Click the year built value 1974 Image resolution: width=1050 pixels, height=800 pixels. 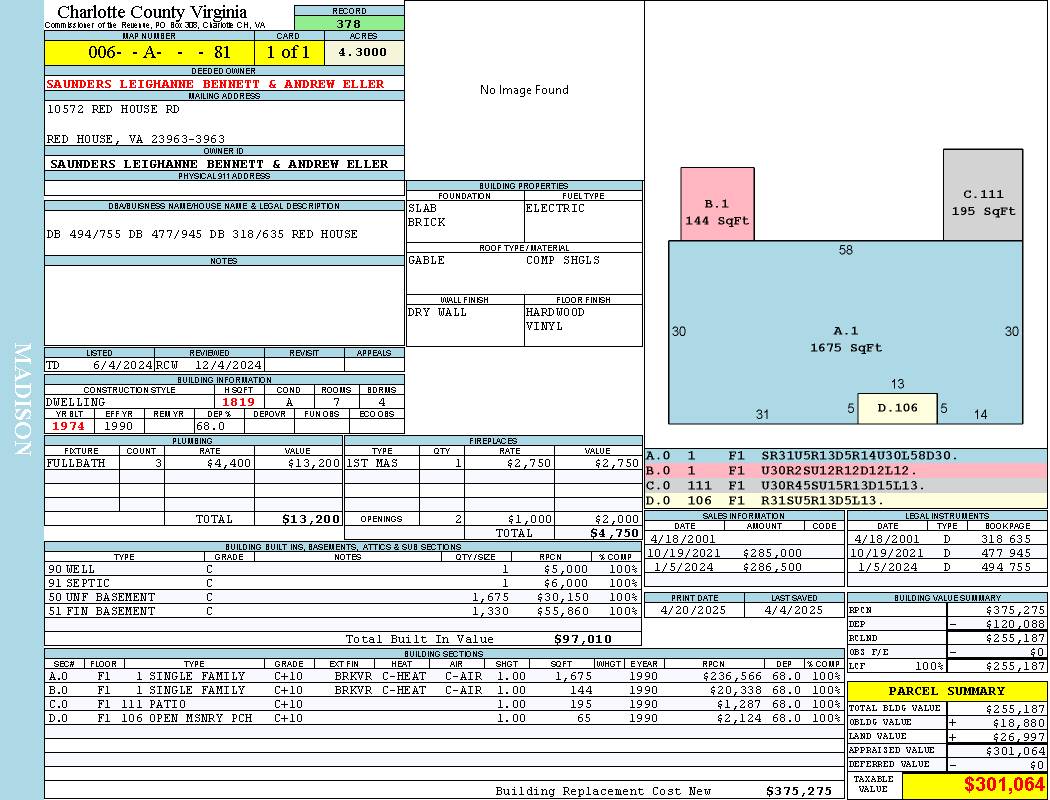(x=68, y=426)
